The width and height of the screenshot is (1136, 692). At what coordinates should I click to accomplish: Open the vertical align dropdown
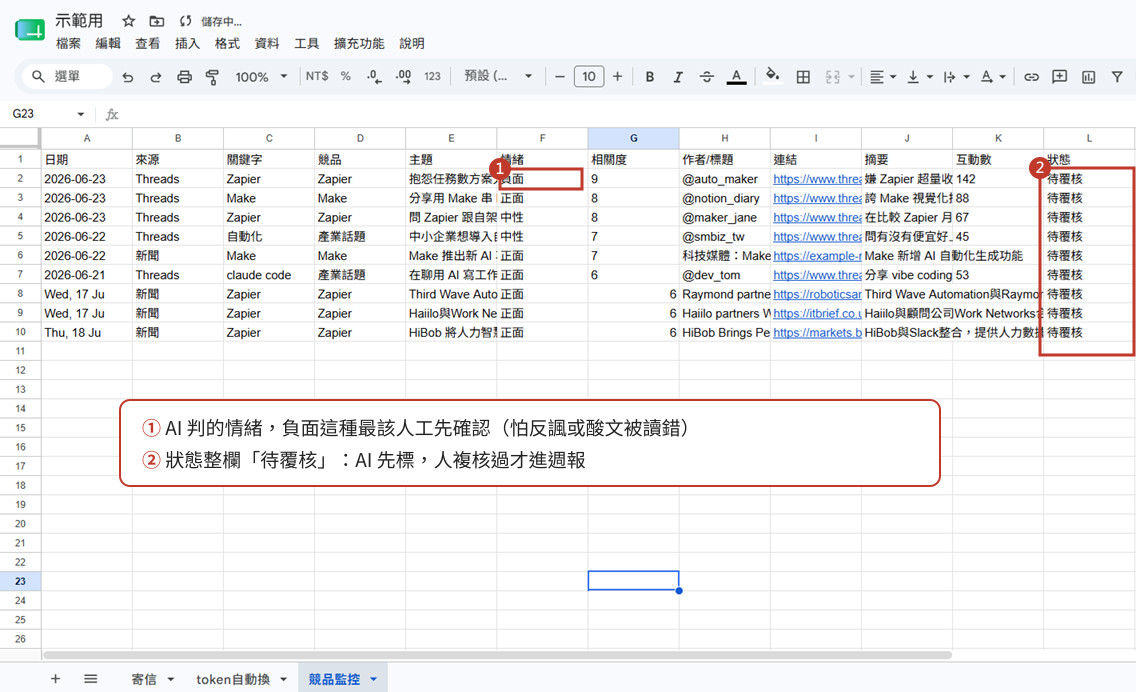coord(919,77)
